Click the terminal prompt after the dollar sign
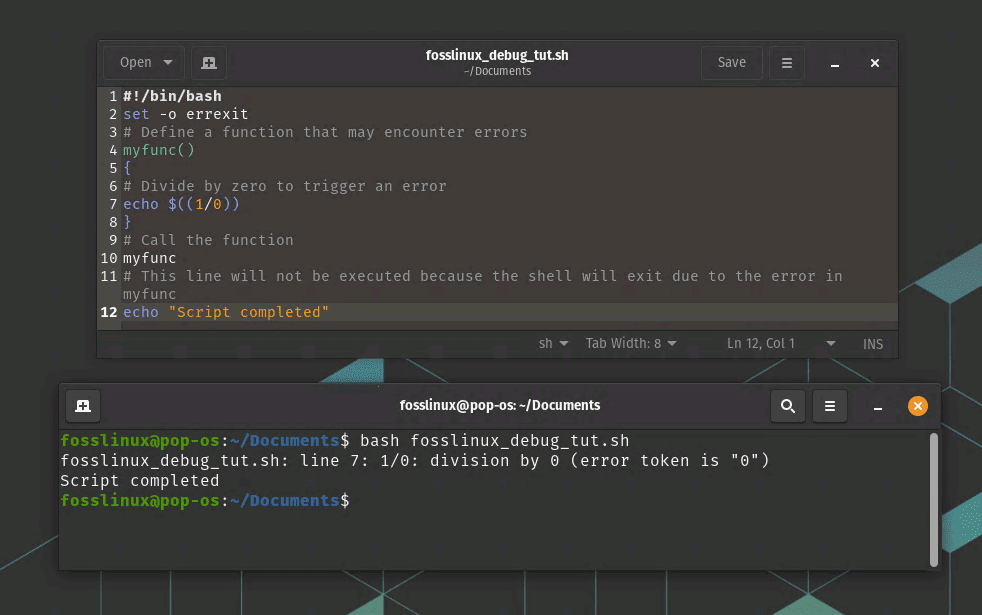This screenshot has width=982, height=615. [360, 500]
